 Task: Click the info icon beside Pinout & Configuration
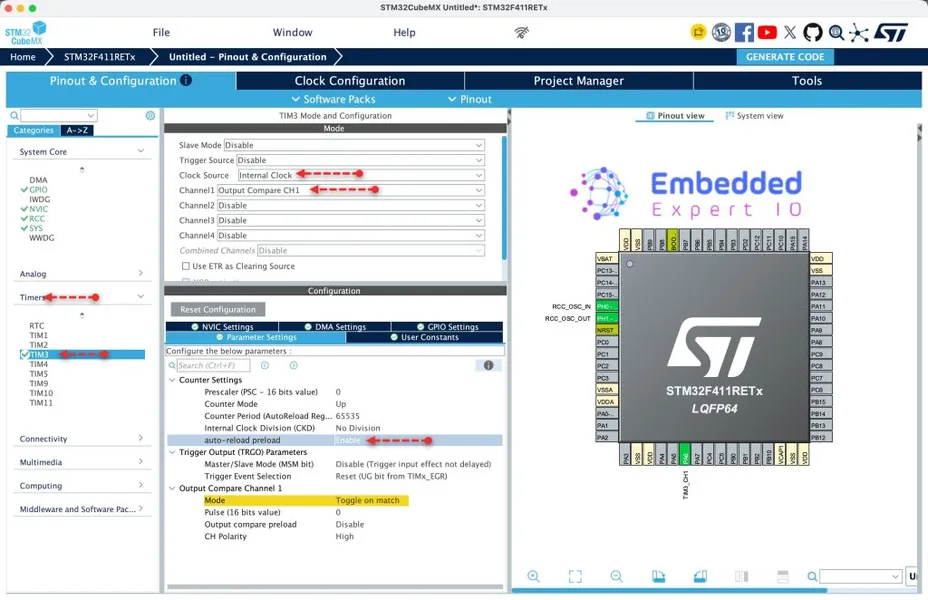tap(186, 80)
